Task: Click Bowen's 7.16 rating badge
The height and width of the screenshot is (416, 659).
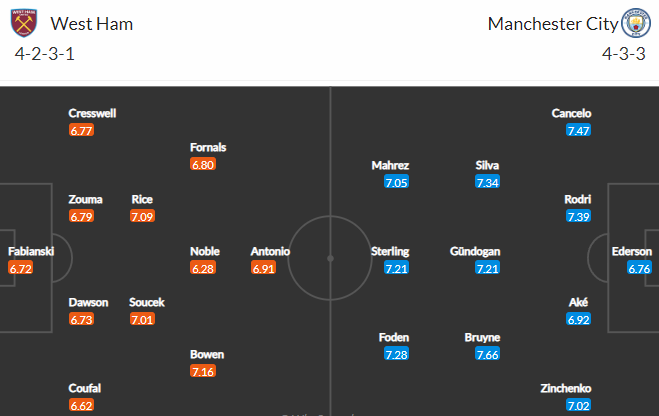Action: (x=203, y=371)
